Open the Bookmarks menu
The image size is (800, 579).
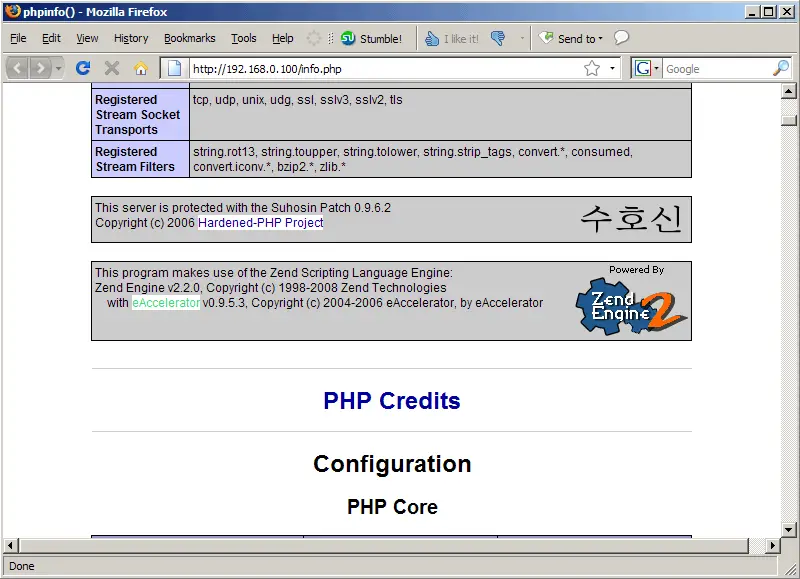tap(189, 38)
